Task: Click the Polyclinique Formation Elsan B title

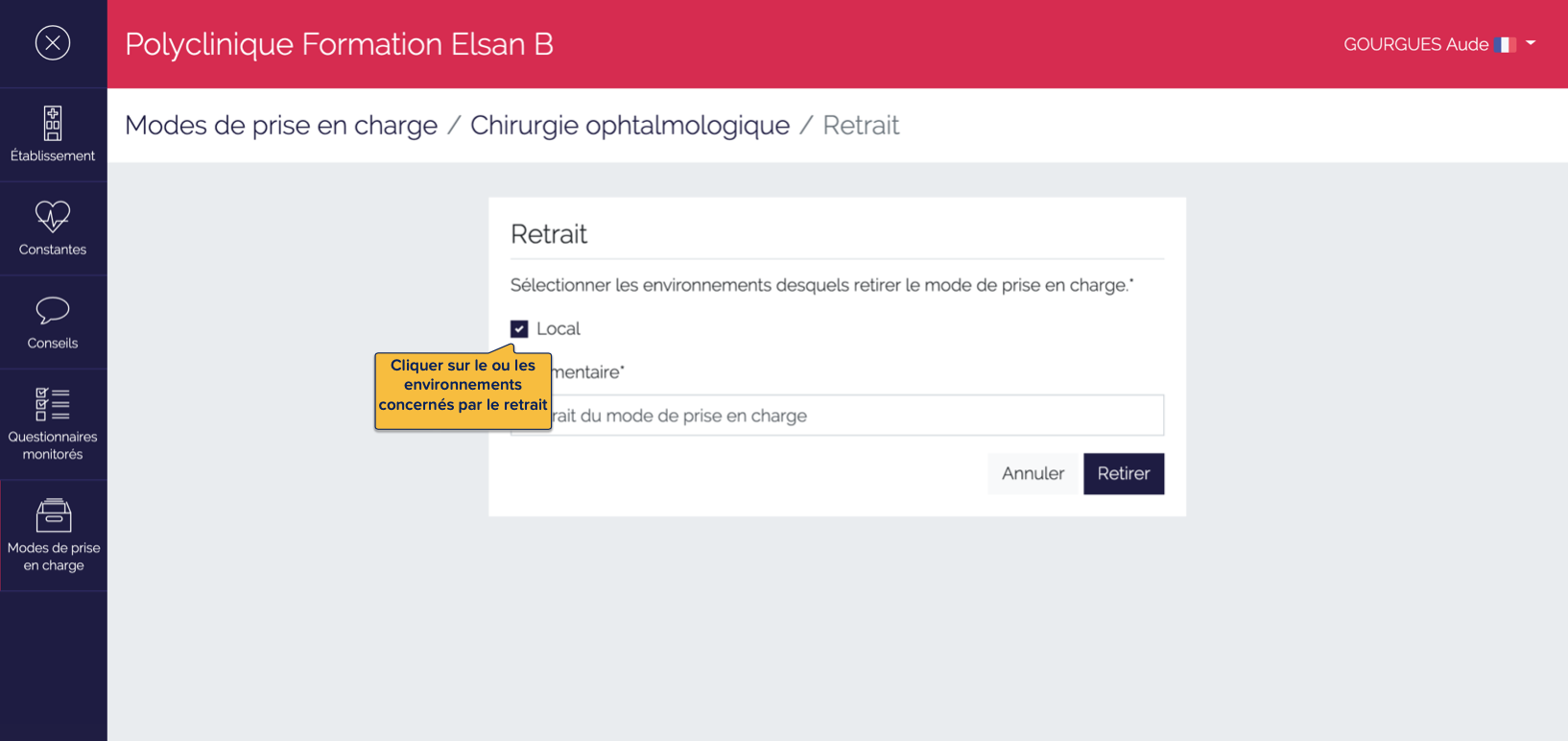Action: (338, 43)
